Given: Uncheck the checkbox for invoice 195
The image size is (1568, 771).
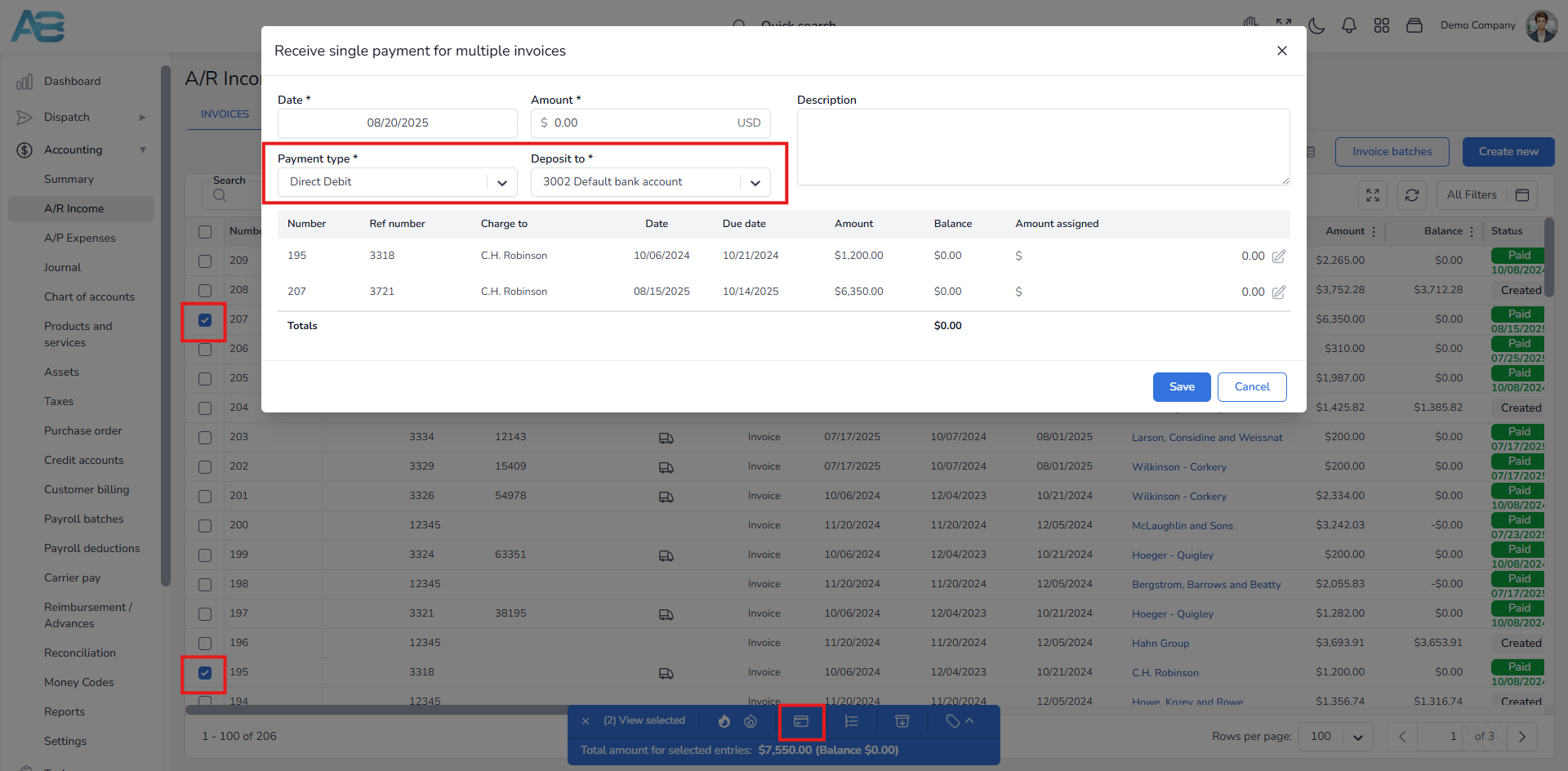Looking at the screenshot, I should pyautogui.click(x=205, y=673).
